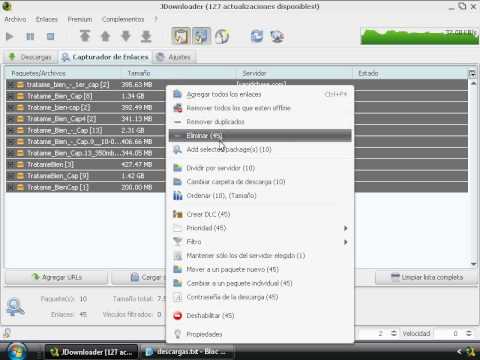This screenshot has height=360, width=480.
Task: Choose Propiedades in context menu
Action: point(260,334)
